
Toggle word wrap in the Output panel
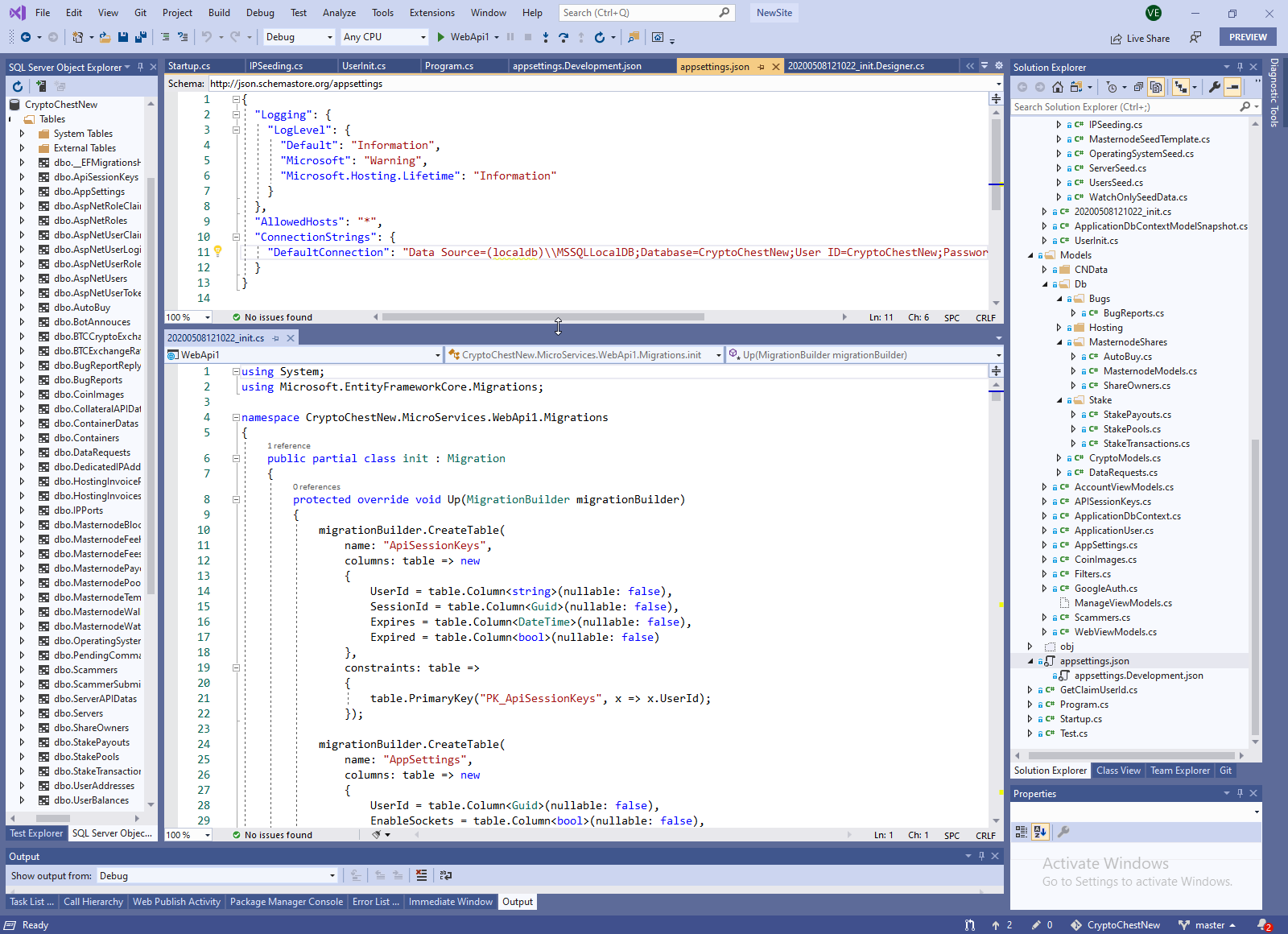(445, 875)
